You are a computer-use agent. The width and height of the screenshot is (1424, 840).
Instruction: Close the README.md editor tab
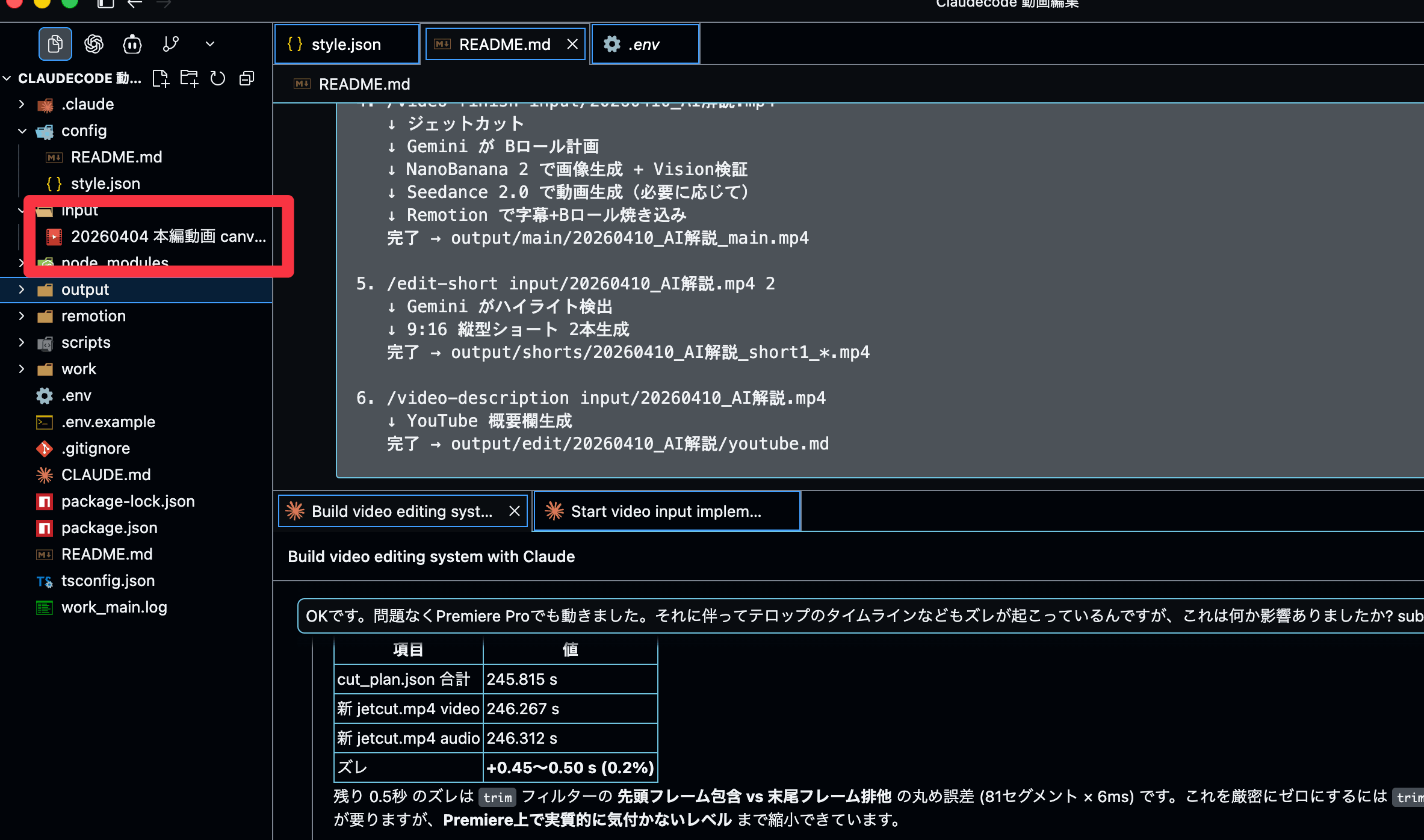572,45
